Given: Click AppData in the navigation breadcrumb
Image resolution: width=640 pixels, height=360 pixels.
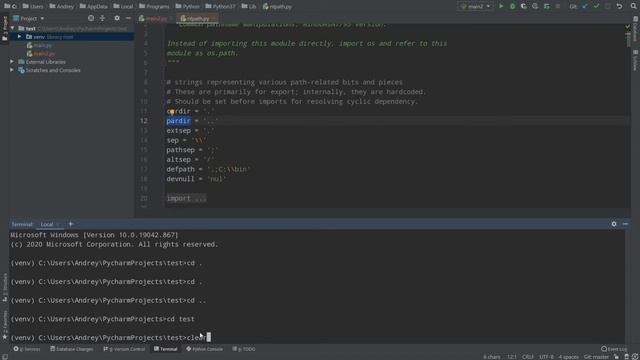Looking at the screenshot, I should 94,6.
